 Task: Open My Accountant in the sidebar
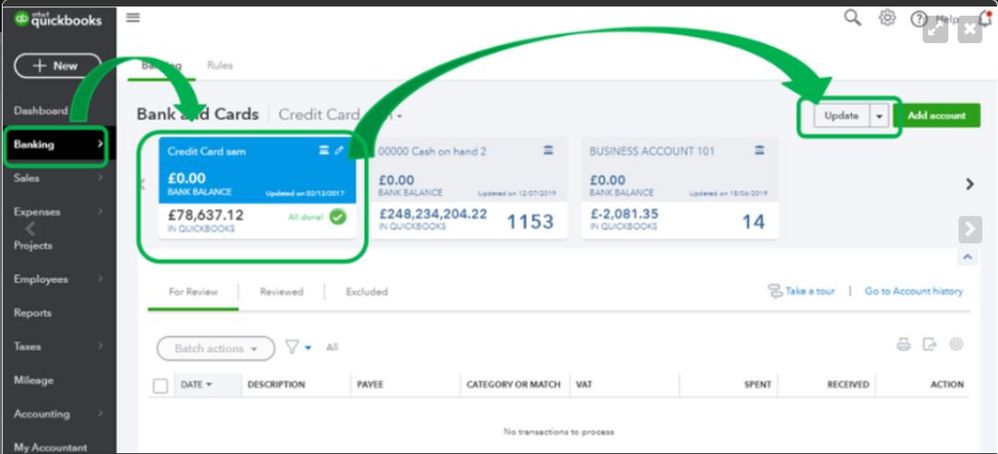click(50, 447)
